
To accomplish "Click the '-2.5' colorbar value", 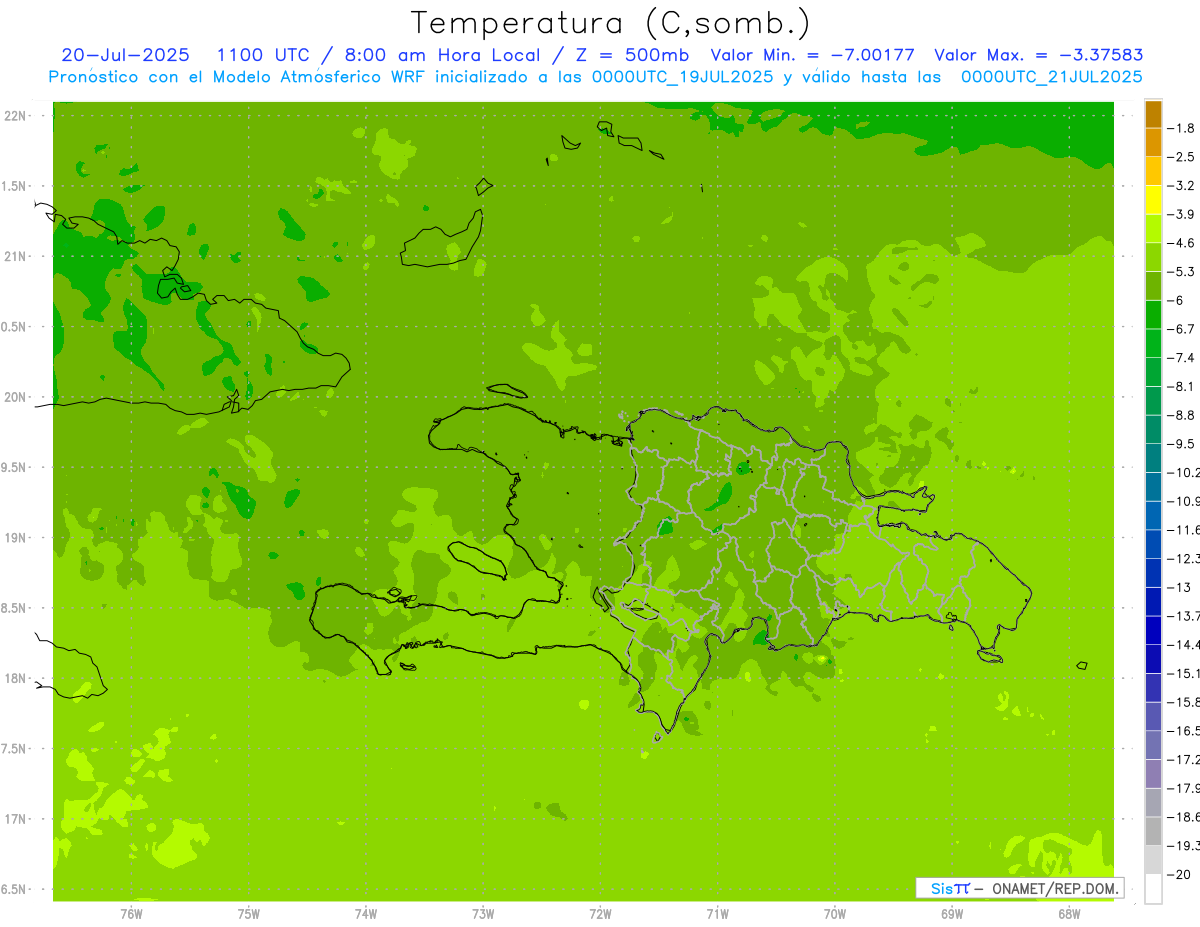I will coord(1183,157).
